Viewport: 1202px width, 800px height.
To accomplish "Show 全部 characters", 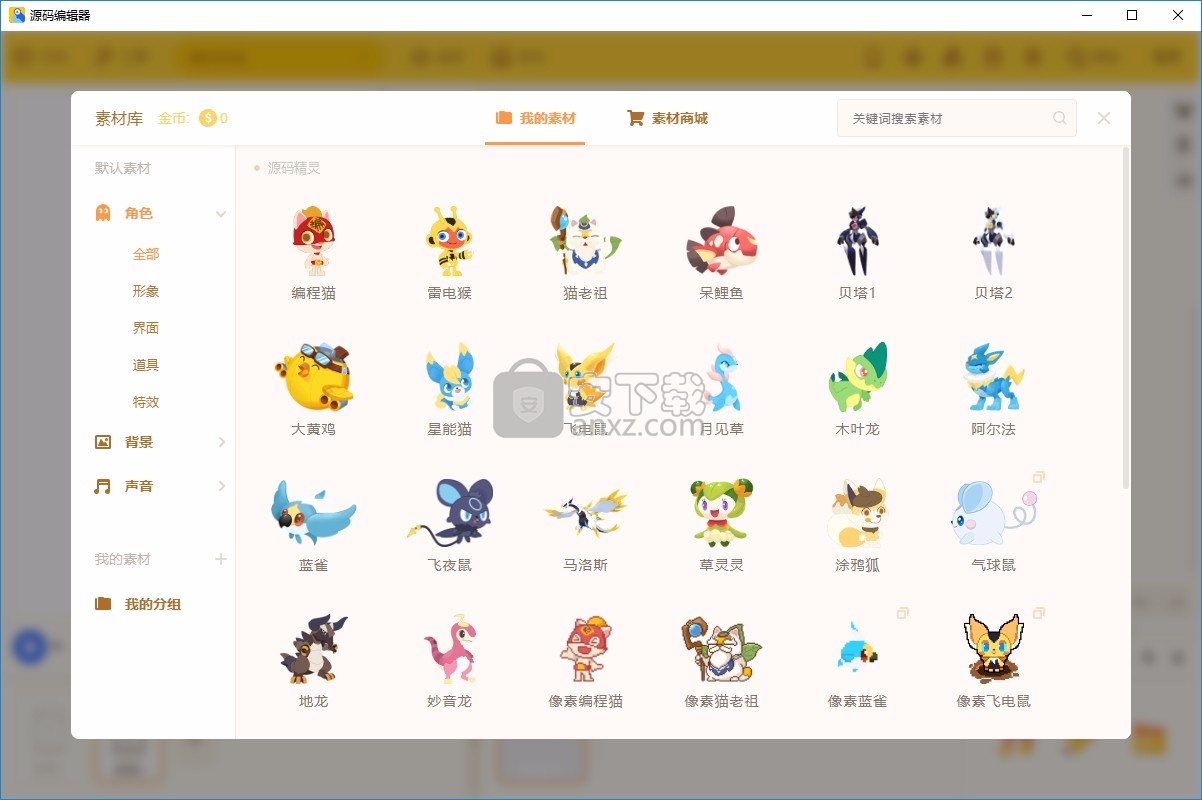I will click(x=146, y=254).
